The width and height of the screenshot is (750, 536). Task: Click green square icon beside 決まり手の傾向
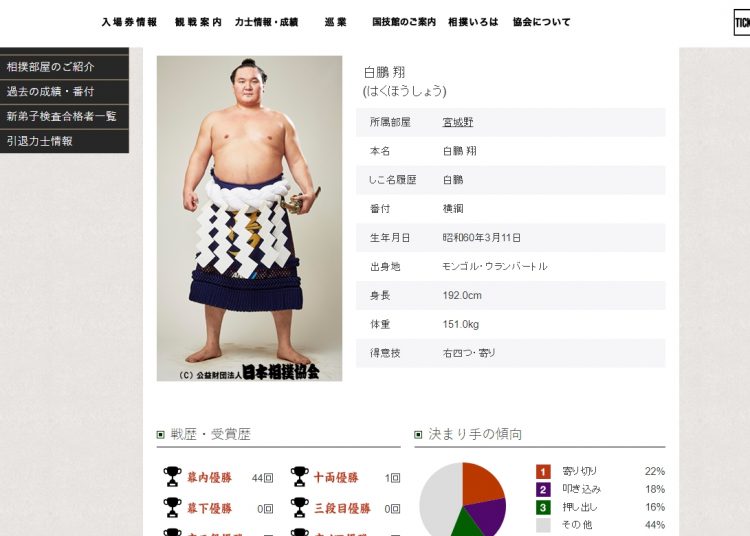coord(418,435)
